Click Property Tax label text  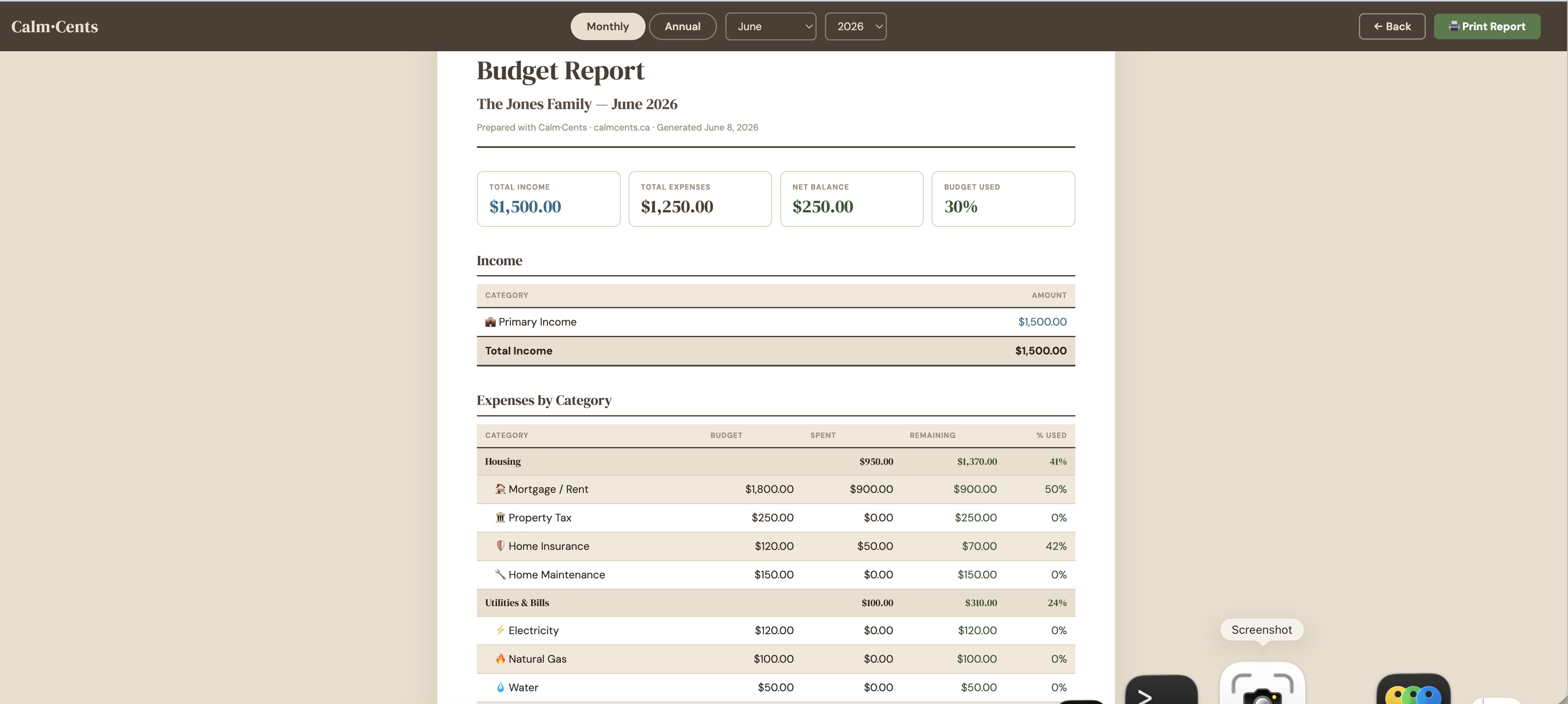pyautogui.click(x=539, y=518)
